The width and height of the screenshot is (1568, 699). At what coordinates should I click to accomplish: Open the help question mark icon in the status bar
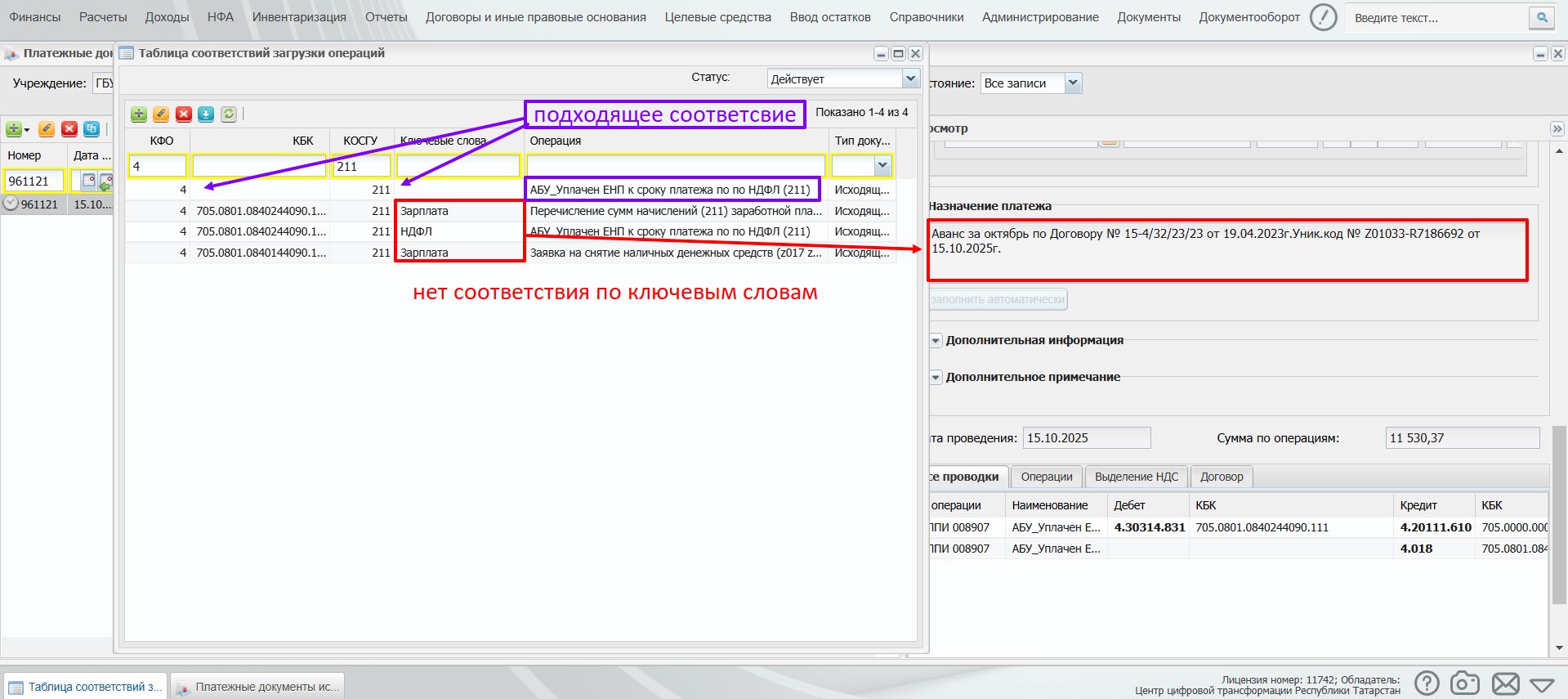coord(1427,683)
